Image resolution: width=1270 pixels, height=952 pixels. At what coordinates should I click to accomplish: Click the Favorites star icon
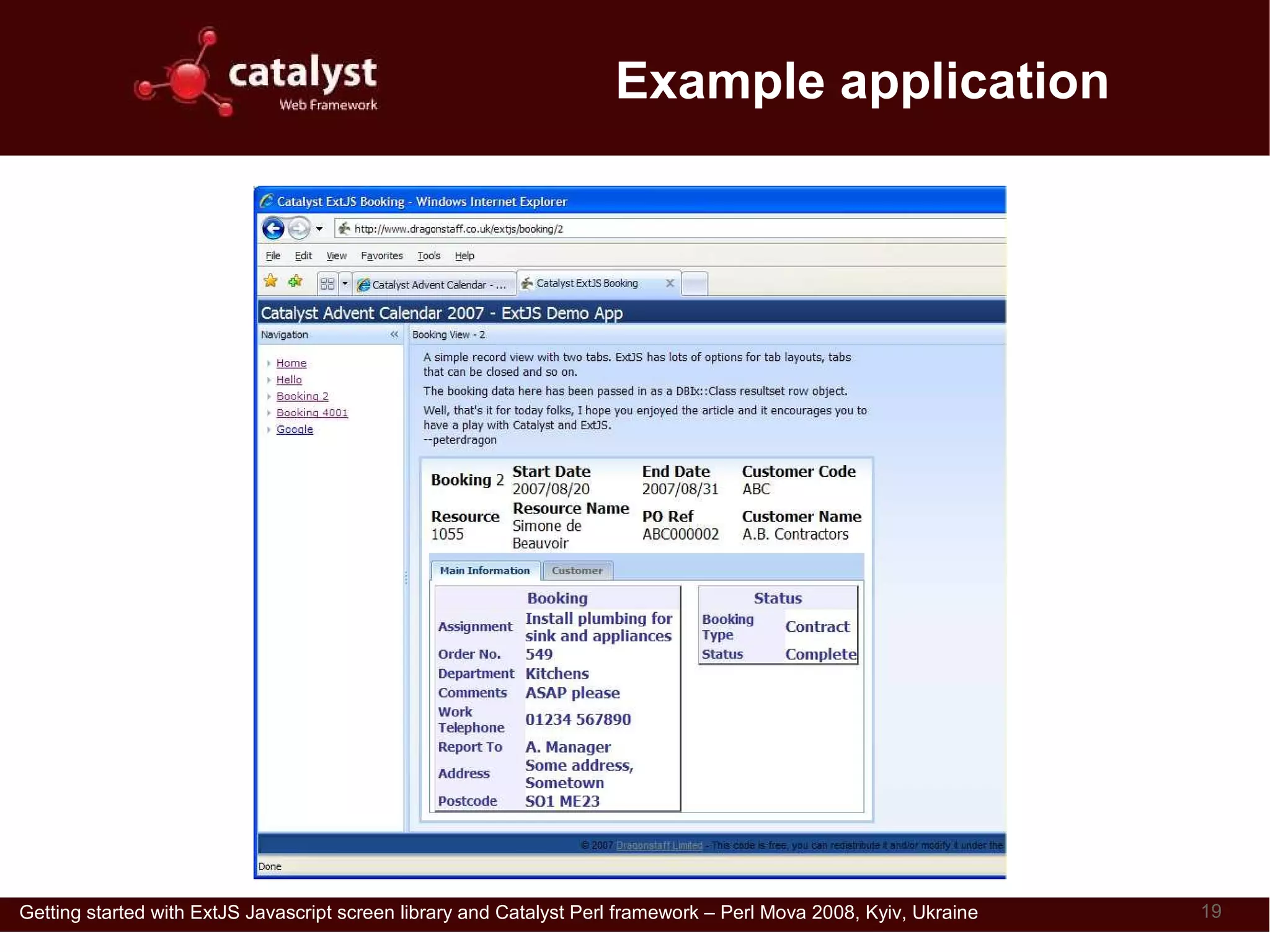pos(270,282)
